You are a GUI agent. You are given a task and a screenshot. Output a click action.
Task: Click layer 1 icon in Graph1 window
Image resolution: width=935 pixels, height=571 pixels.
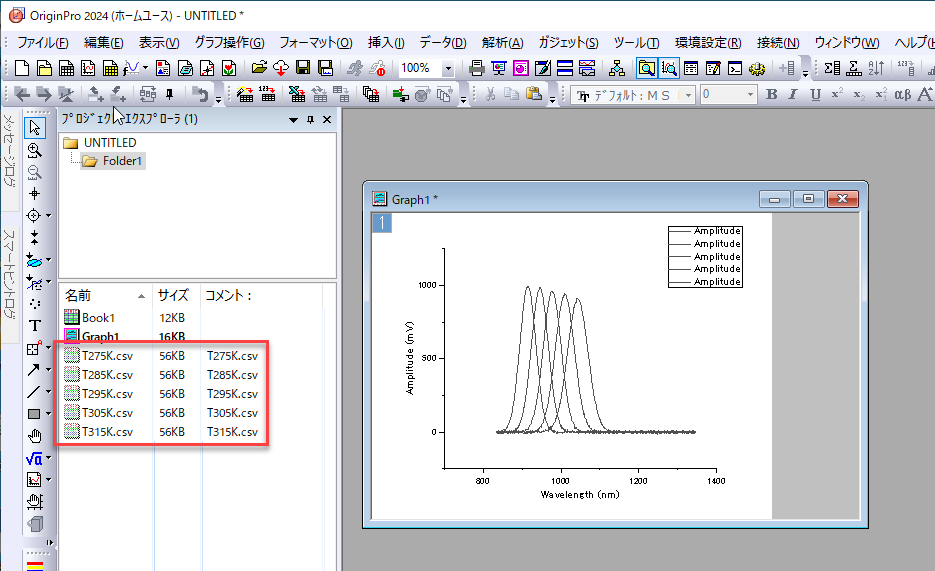point(382,223)
